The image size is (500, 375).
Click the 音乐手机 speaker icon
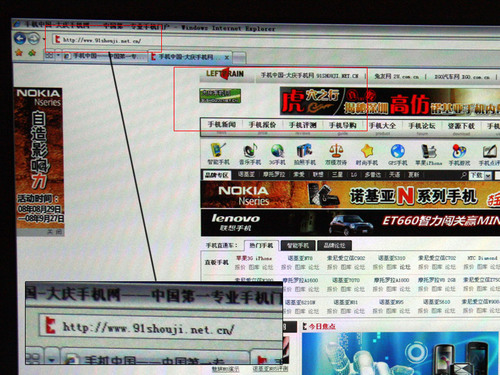(250, 150)
